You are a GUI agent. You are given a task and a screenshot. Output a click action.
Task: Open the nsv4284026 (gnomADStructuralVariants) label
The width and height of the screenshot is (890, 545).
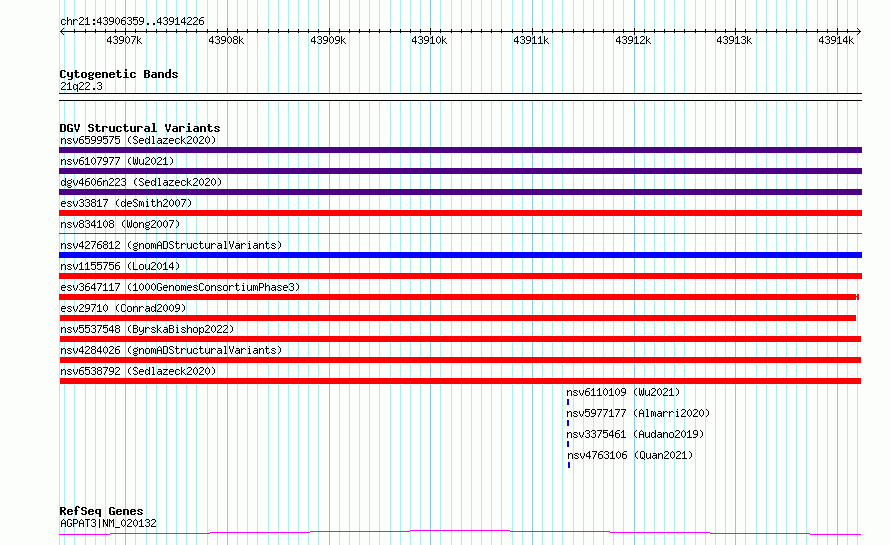click(171, 350)
